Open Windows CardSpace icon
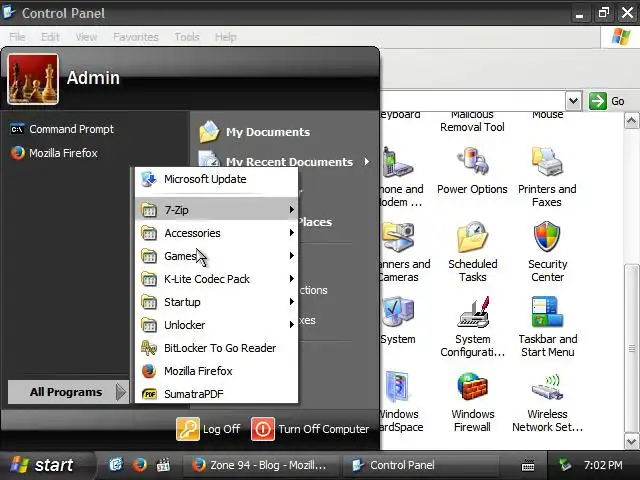The width and height of the screenshot is (640, 480). click(x=401, y=402)
